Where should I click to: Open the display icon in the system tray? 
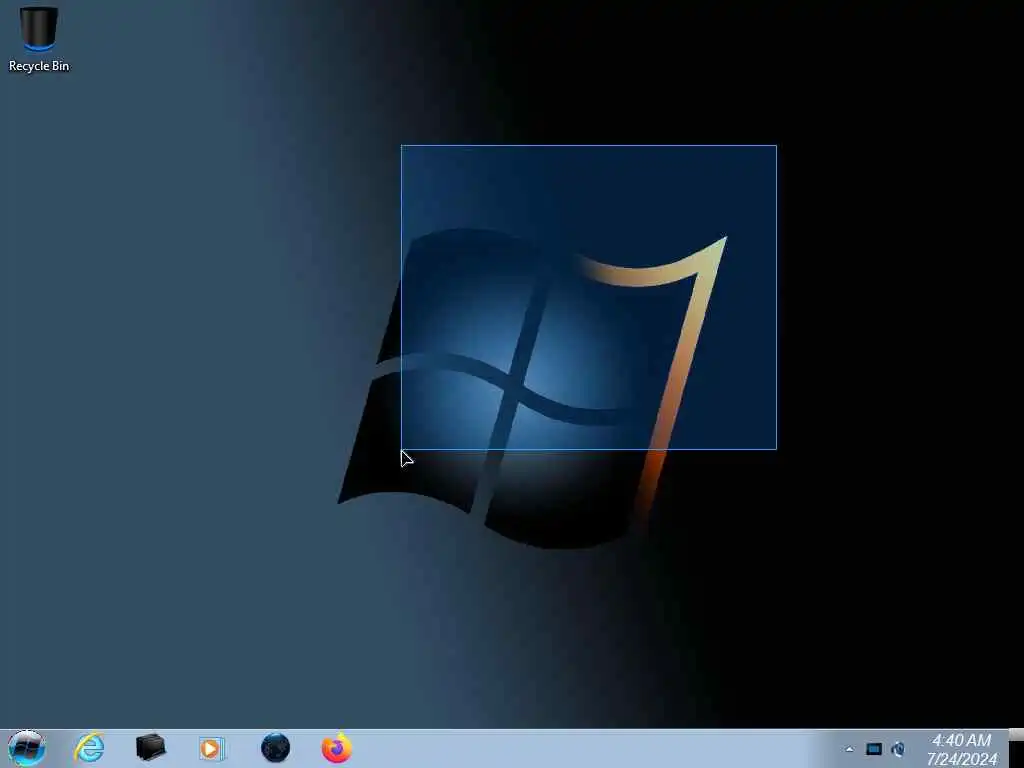pyautogui.click(x=874, y=749)
